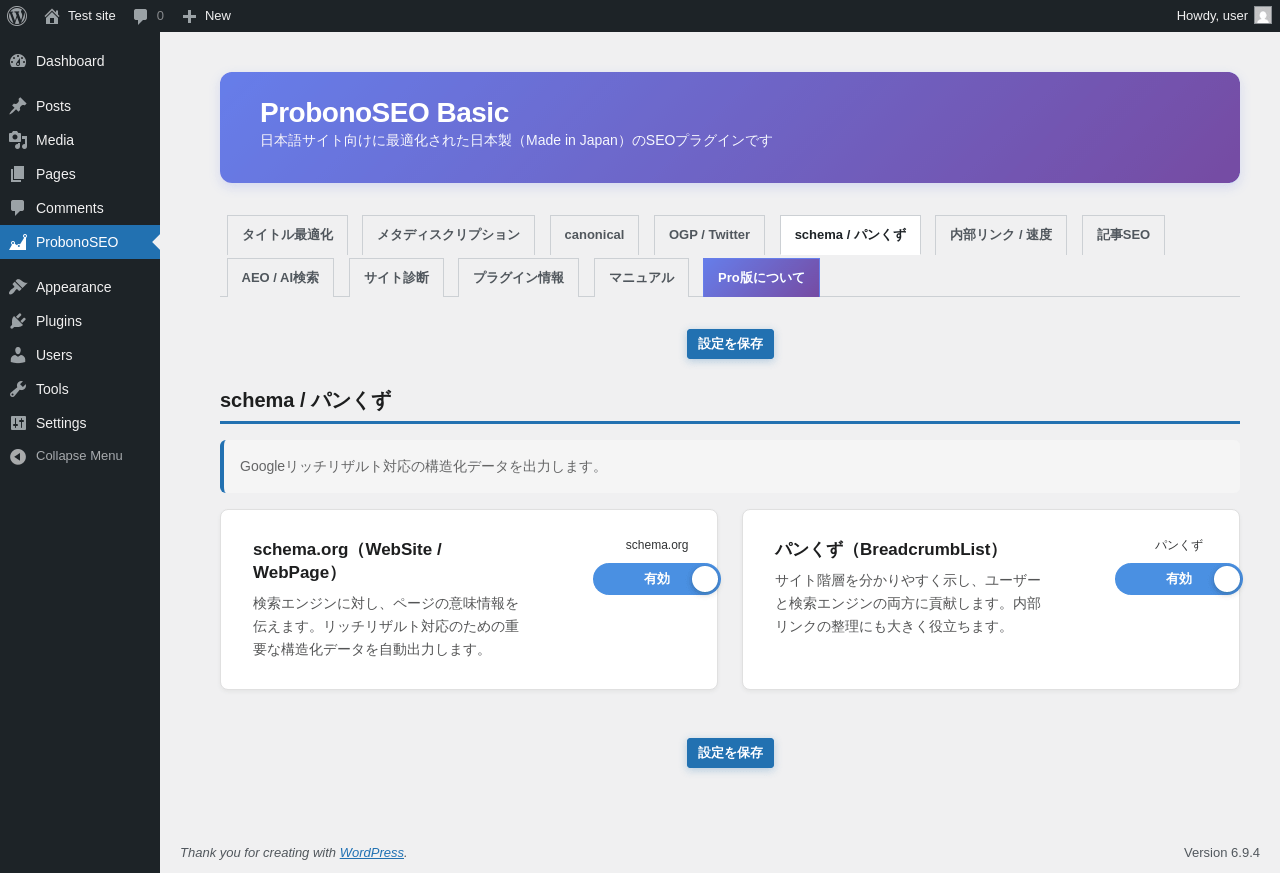The width and height of the screenshot is (1280, 873).
Task: Click the Tools wrench icon
Action: coord(18,389)
